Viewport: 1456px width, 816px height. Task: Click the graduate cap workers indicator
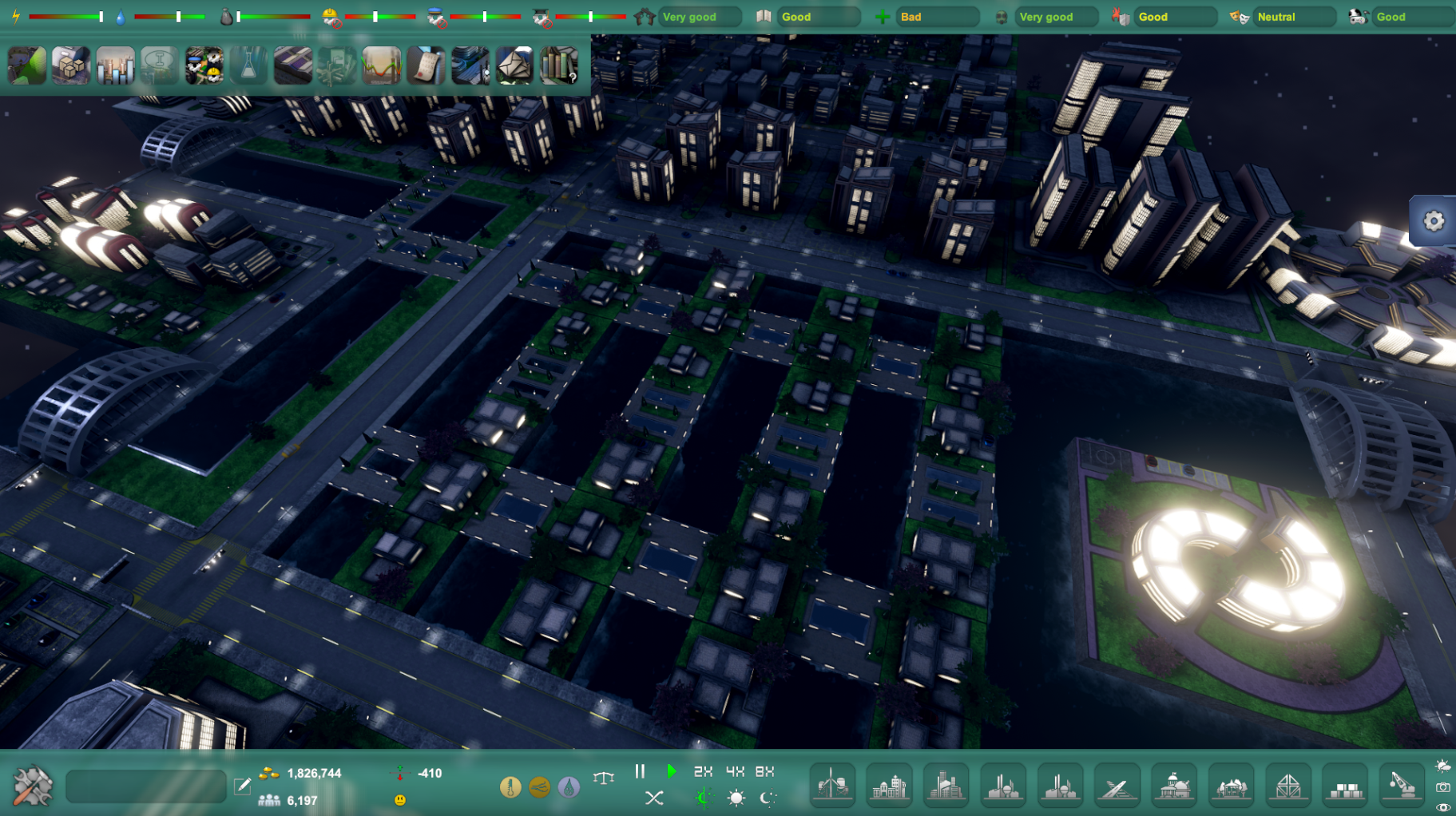click(542, 17)
